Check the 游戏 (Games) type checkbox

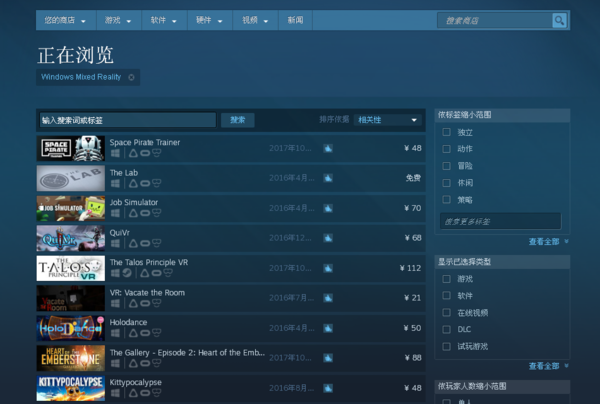pos(446,279)
